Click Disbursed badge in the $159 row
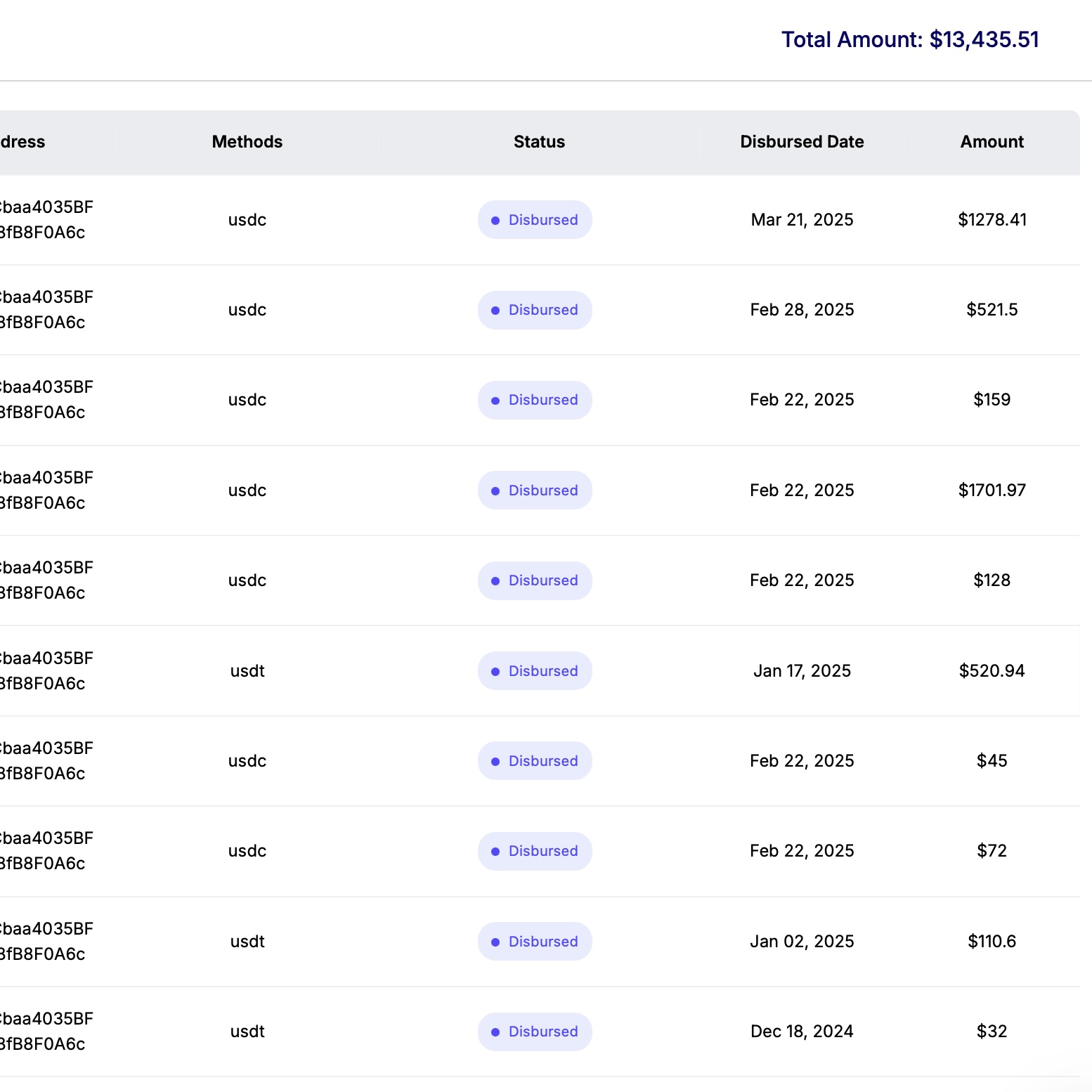The height and width of the screenshot is (1092, 1092). 535,400
